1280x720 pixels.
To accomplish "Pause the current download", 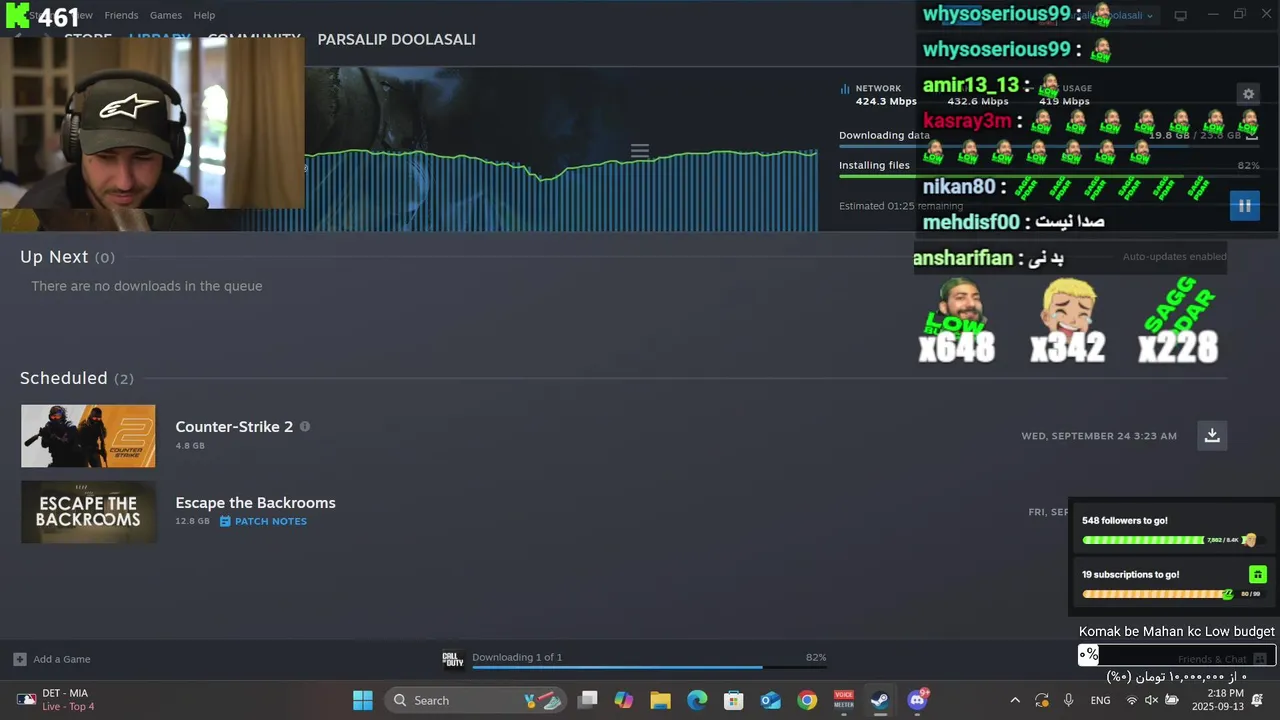I will [x=1244, y=206].
